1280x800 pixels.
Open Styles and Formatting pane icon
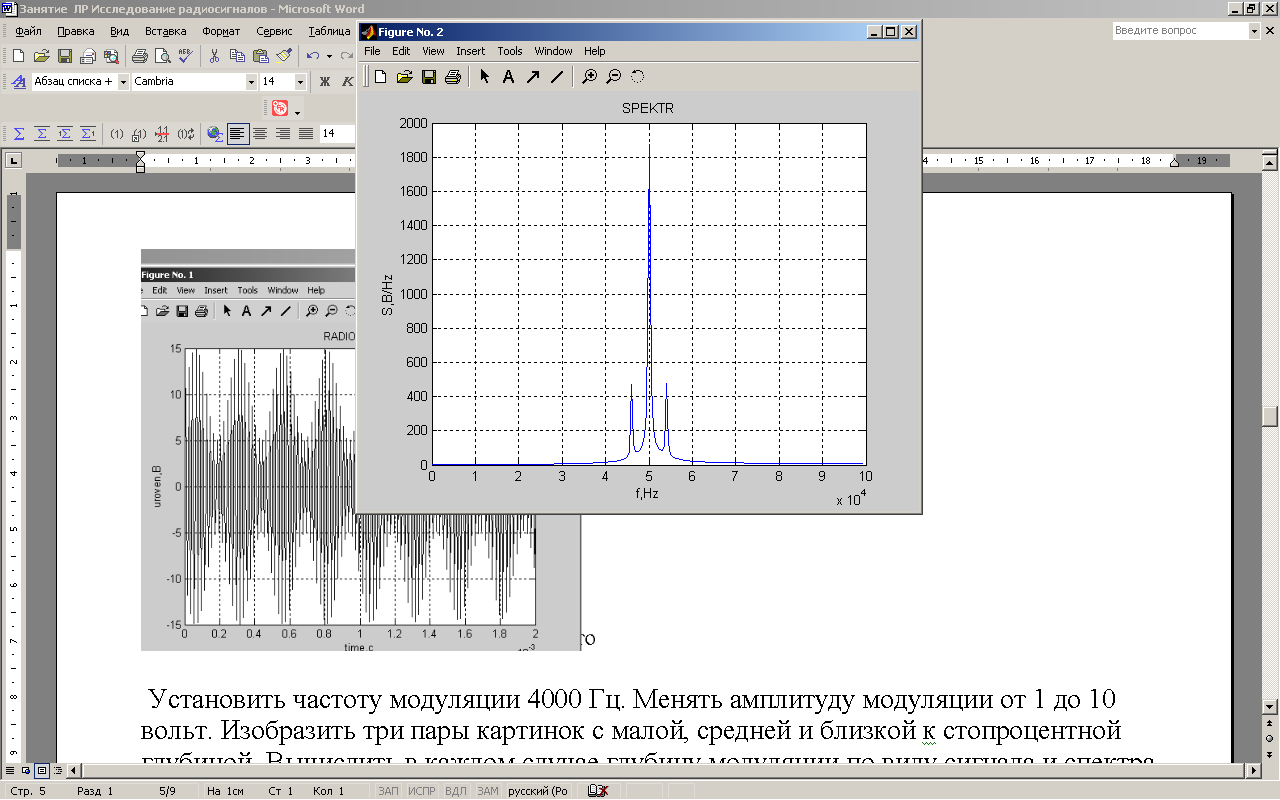pyautogui.click(x=18, y=82)
